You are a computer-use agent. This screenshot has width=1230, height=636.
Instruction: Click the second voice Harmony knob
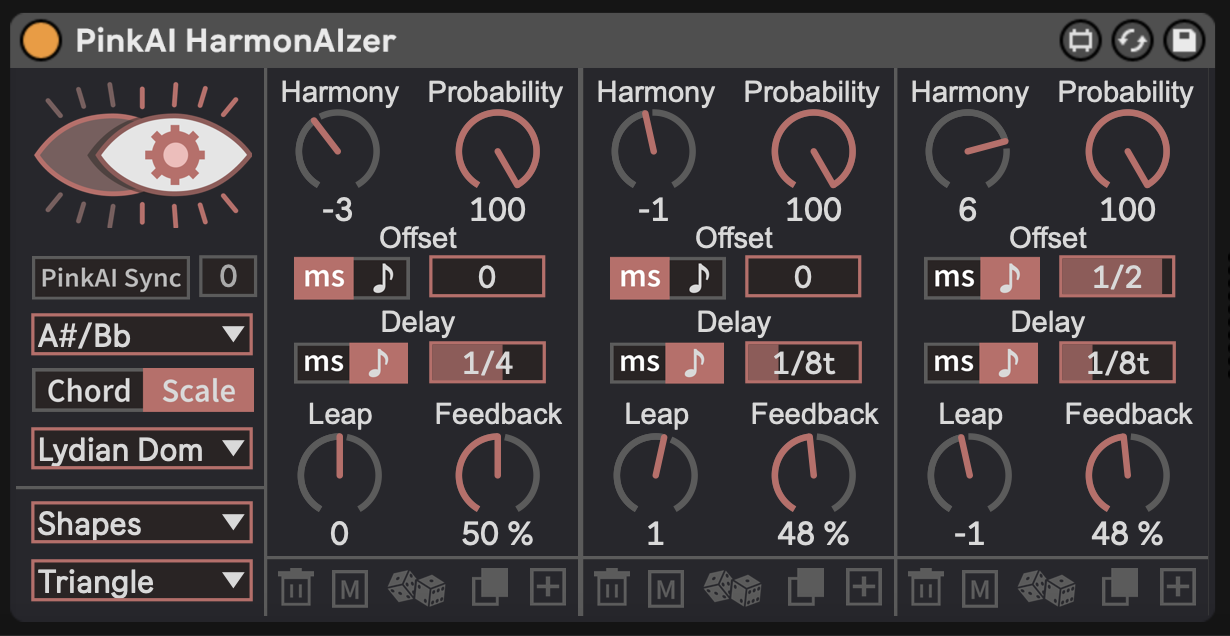point(653,152)
